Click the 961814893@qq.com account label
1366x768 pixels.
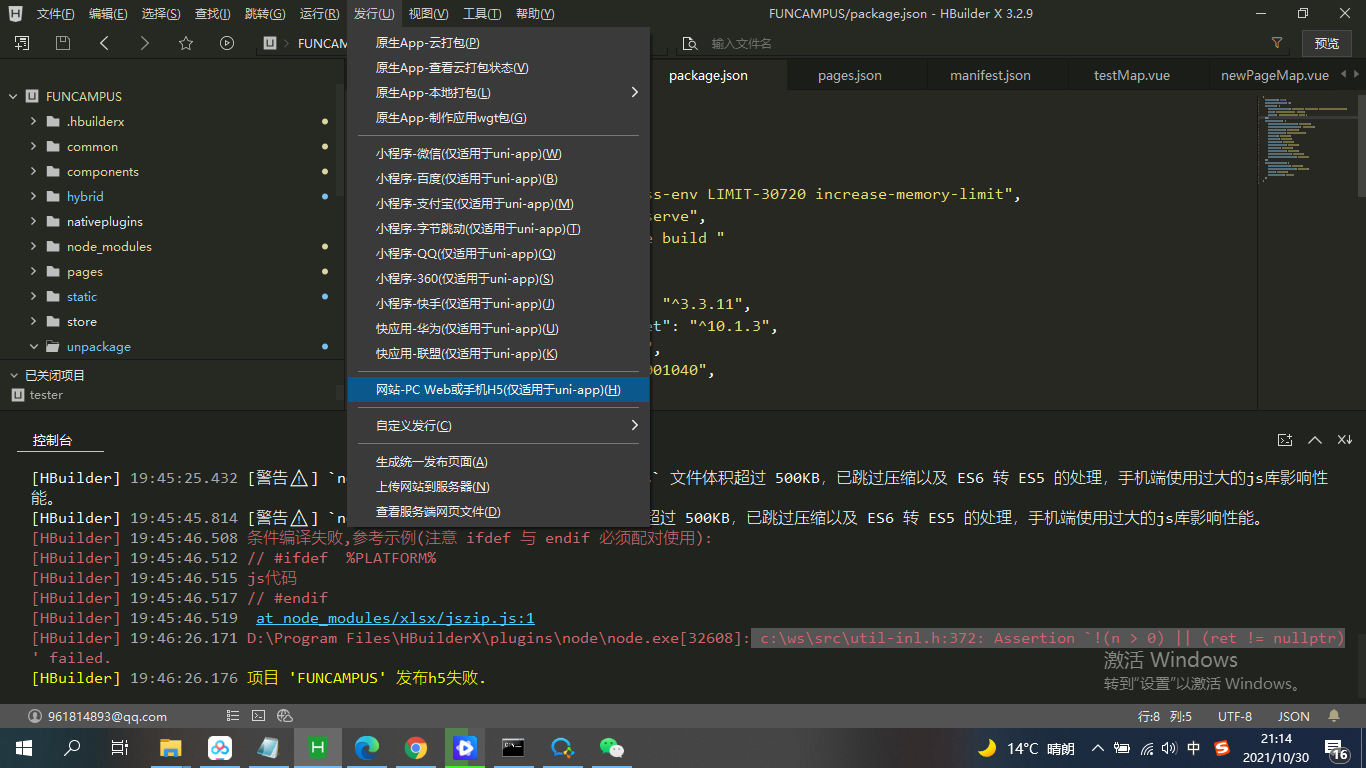107,716
